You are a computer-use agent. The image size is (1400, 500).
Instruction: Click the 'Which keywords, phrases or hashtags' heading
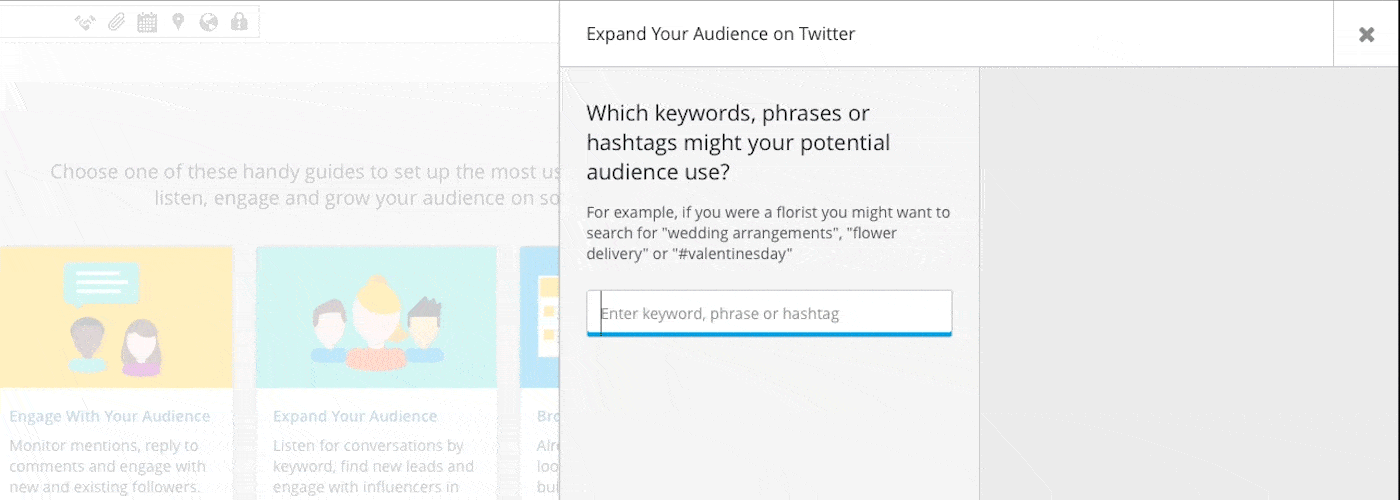coord(738,142)
